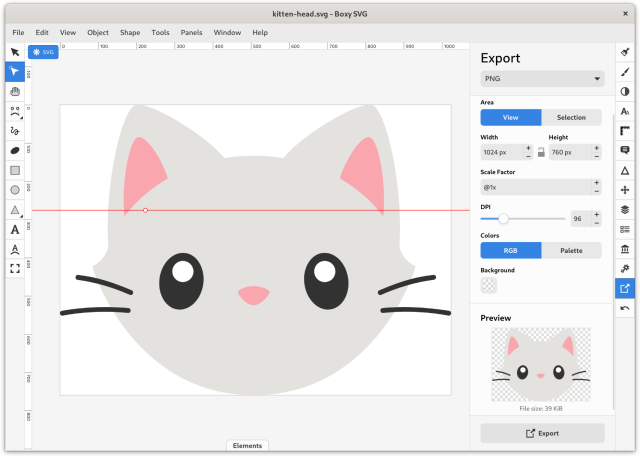Open the Library panel icon
Image resolution: width=640 pixels, height=456 pixels.
pyautogui.click(x=625, y=249)
